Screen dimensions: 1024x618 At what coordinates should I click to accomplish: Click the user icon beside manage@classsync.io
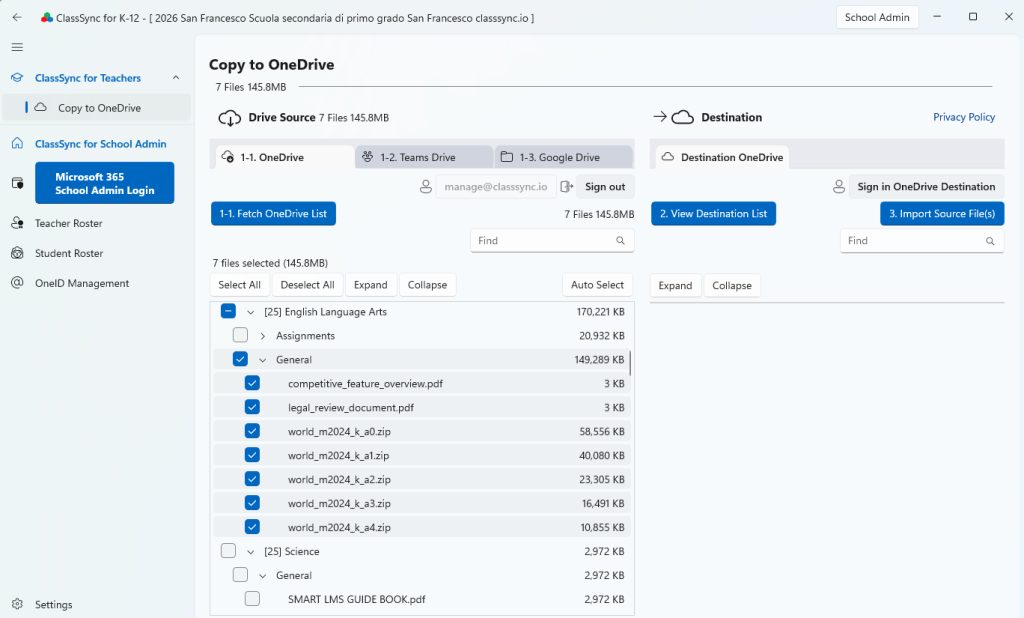pos(426,187)
